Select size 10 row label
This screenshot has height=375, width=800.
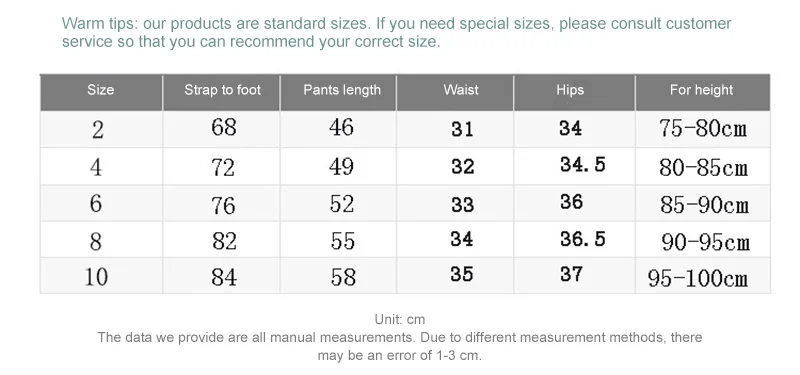96,277
